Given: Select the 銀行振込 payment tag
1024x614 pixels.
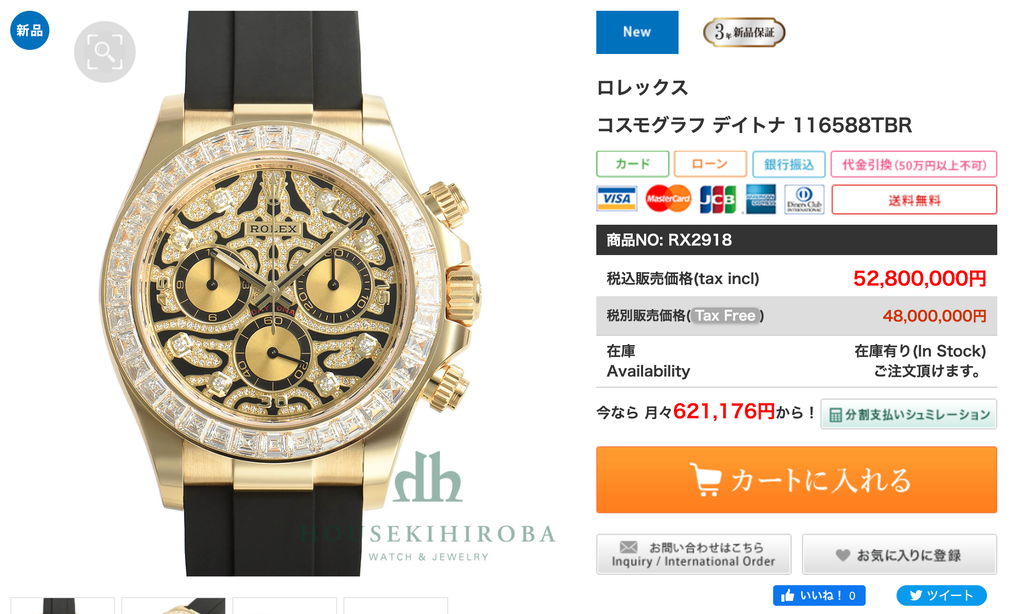Looking at the screenshot, I should [x=789, y=164].
